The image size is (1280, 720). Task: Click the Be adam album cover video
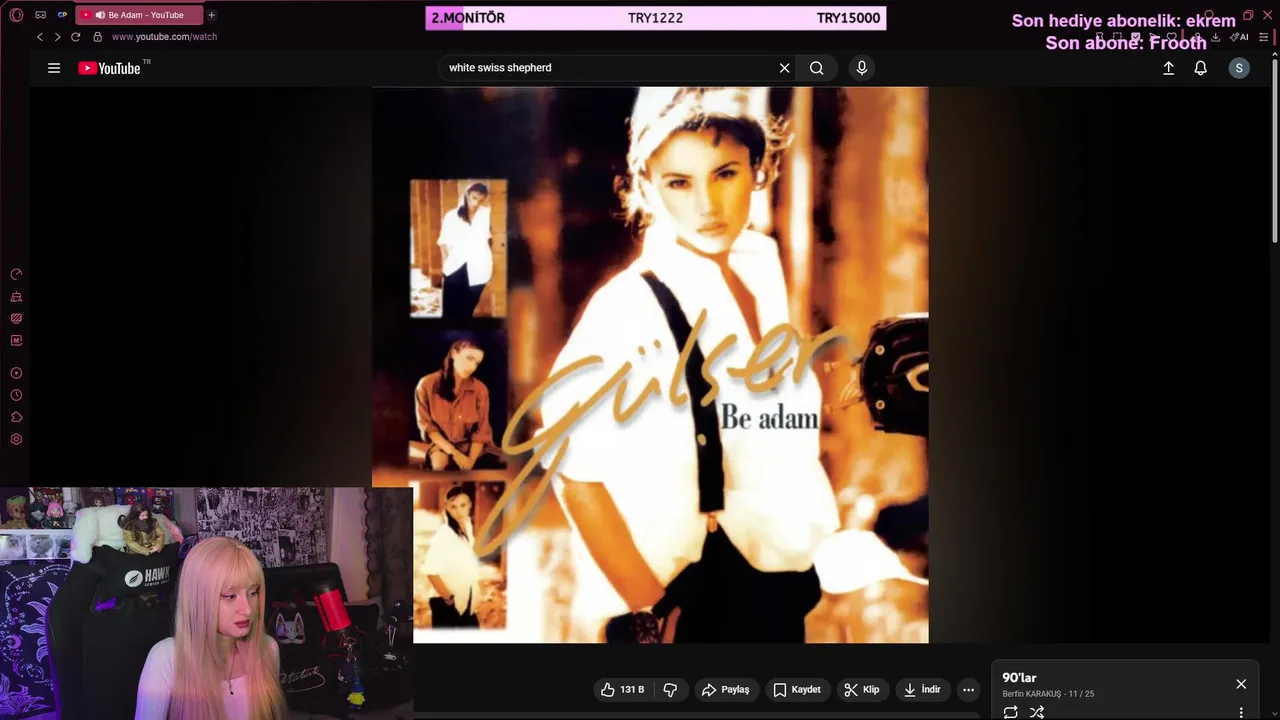pyautogui.click(x=650, y=364)
